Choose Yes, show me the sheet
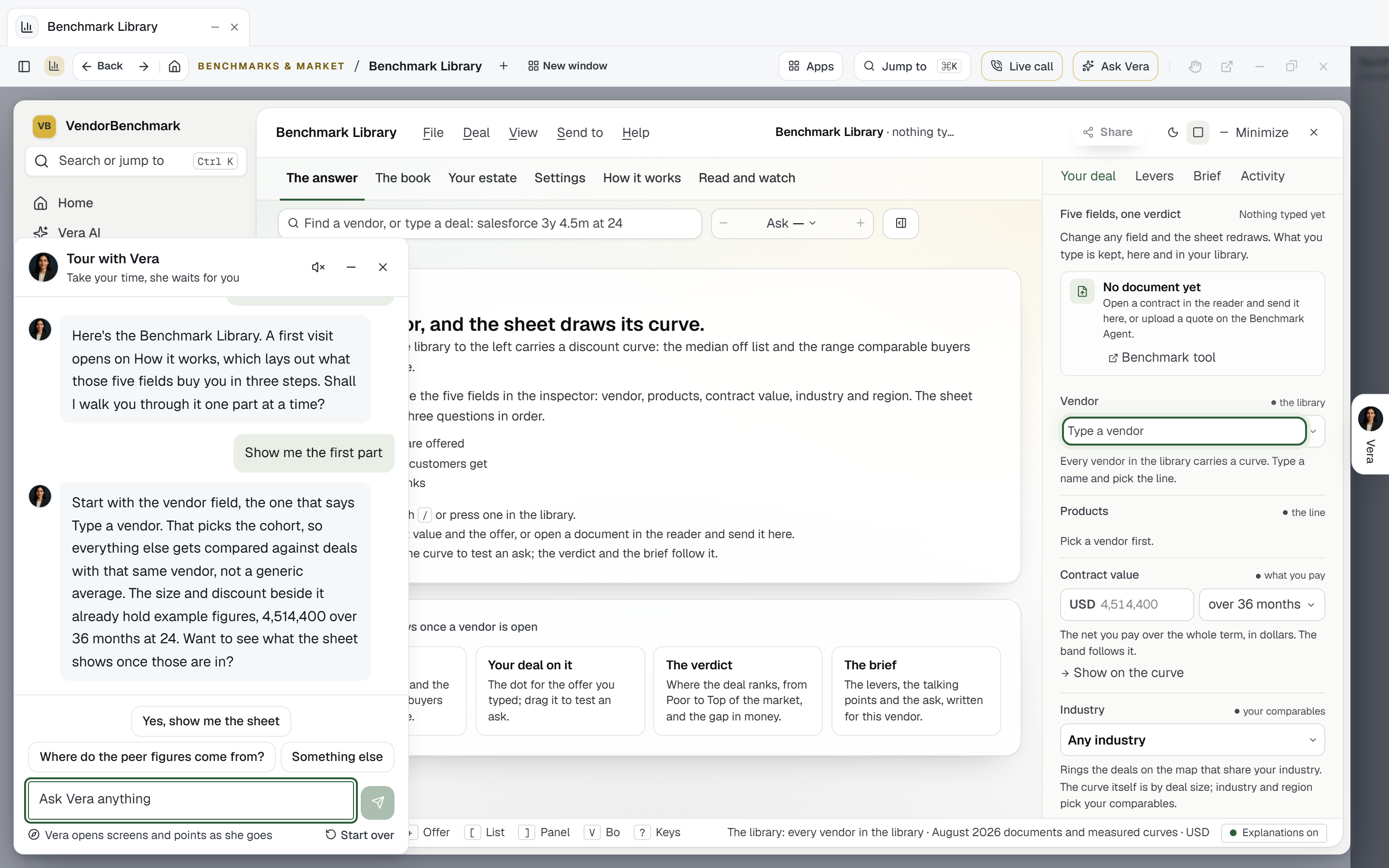 211,721
